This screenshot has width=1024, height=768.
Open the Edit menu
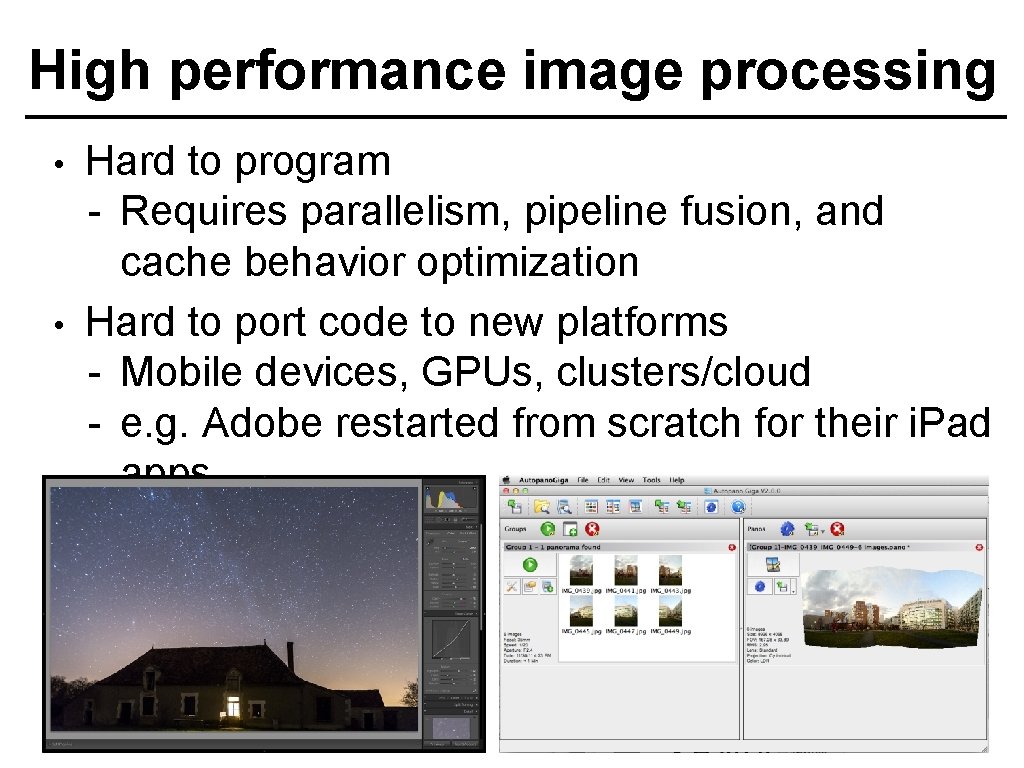pyautogui.click(x=603, y=480)
